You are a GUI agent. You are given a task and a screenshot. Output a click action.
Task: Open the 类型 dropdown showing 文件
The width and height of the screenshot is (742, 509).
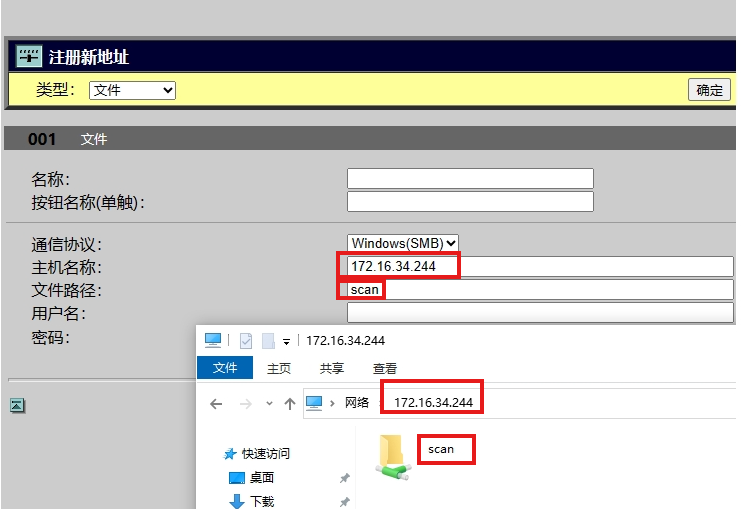[132, 90]
